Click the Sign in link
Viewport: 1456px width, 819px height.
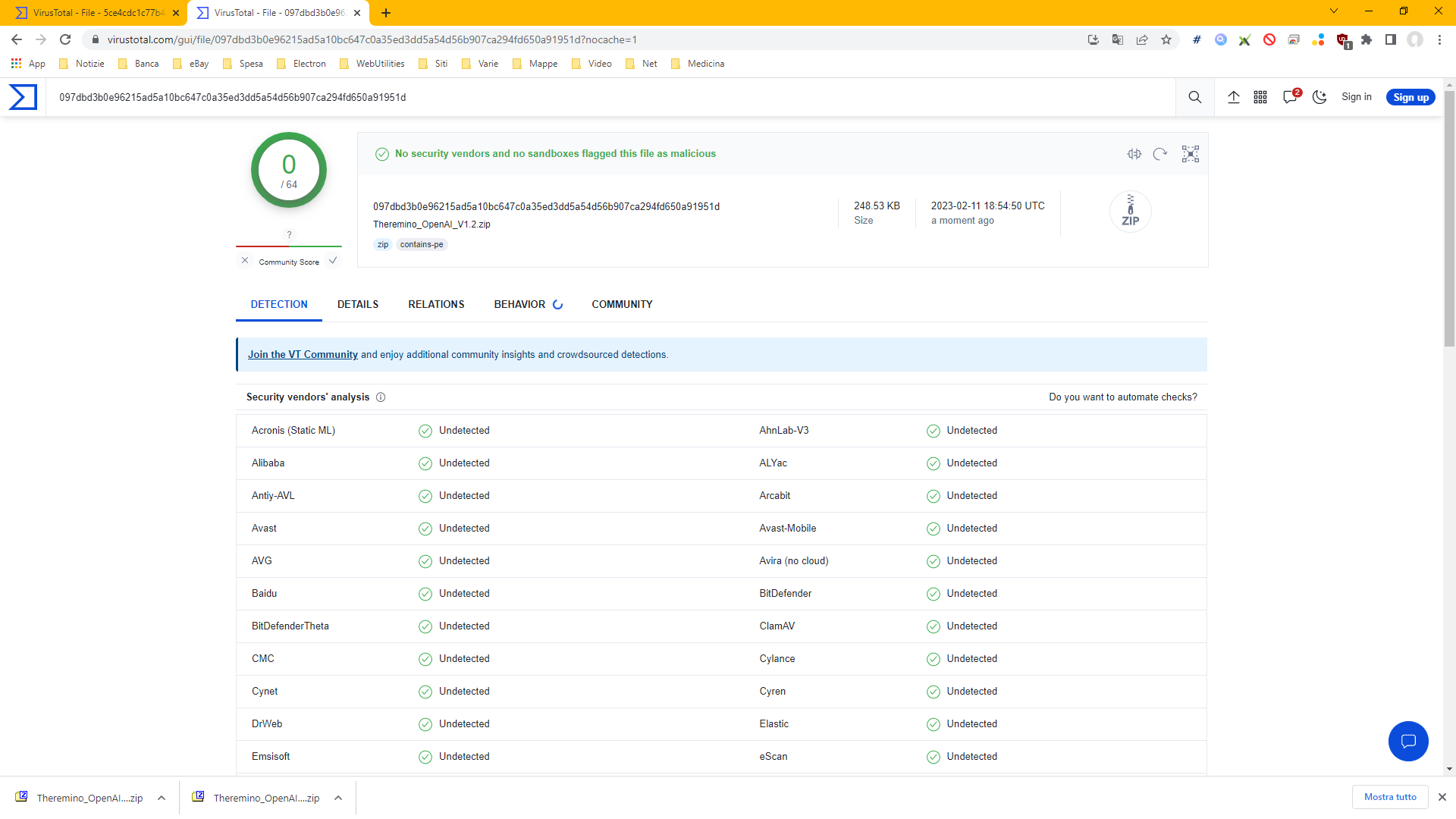point(1356,97)
